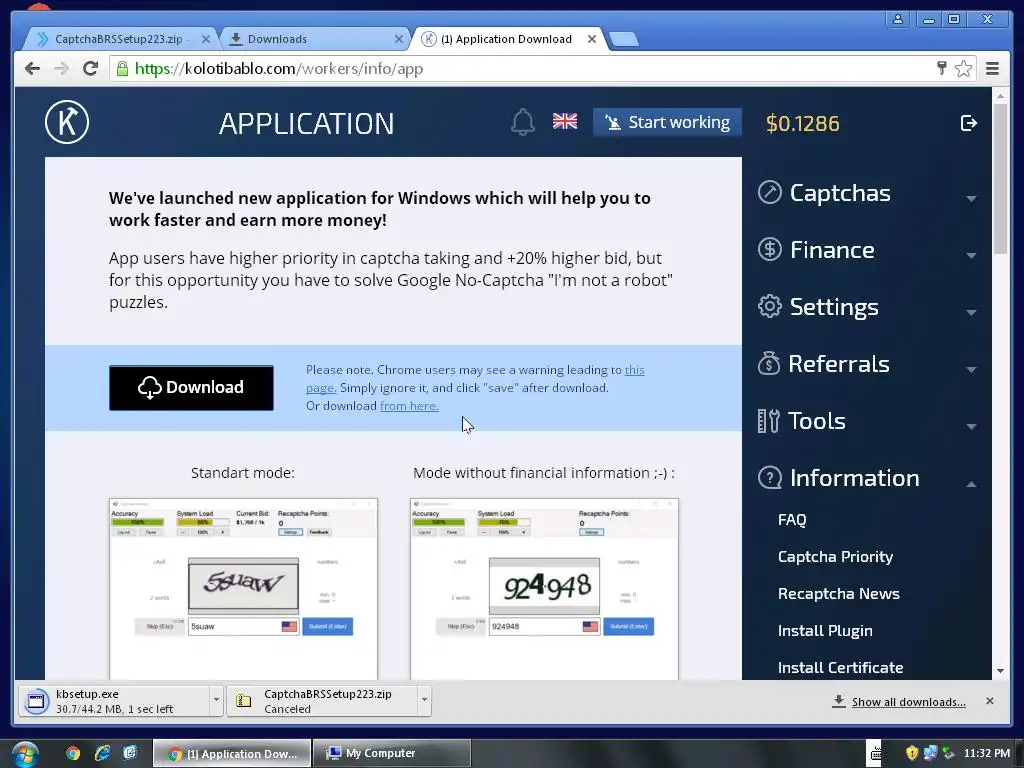Launch Internet Explorer from taskbar
Image resolution: width=1024 pixels, height=768 pixels.
pos(102,753)
